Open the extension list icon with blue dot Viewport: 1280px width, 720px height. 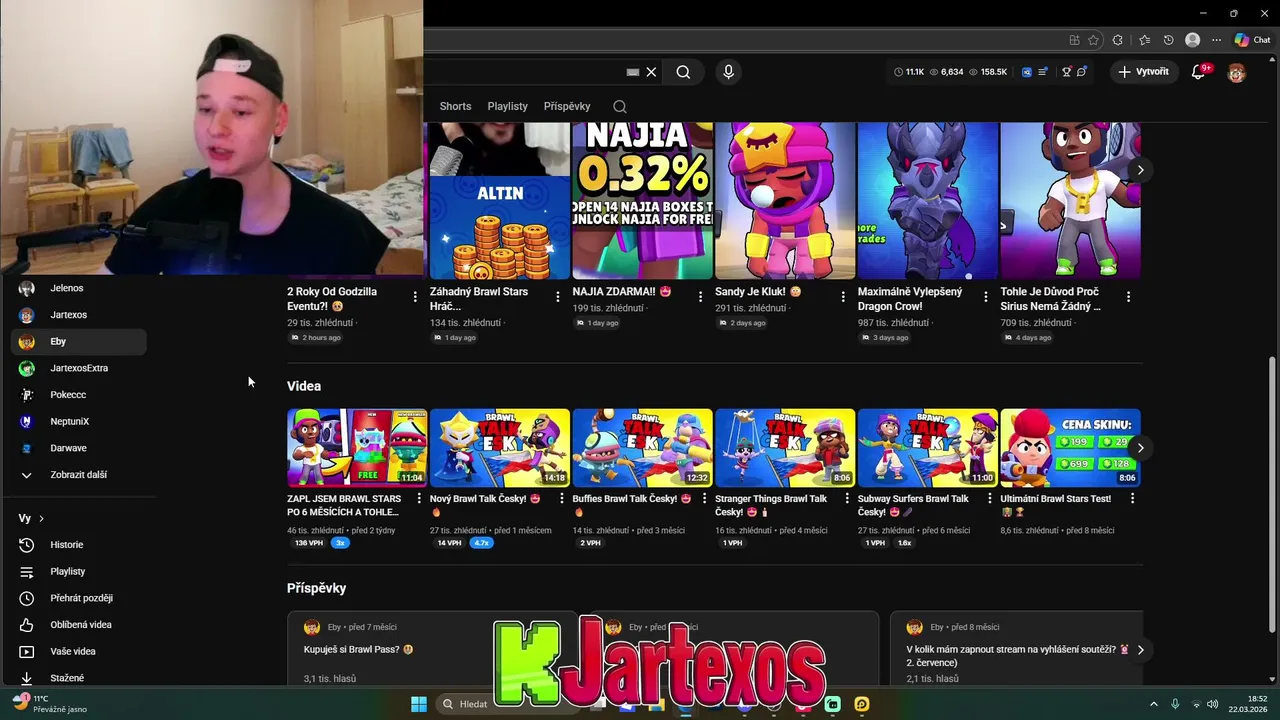tap(1043, 72)
